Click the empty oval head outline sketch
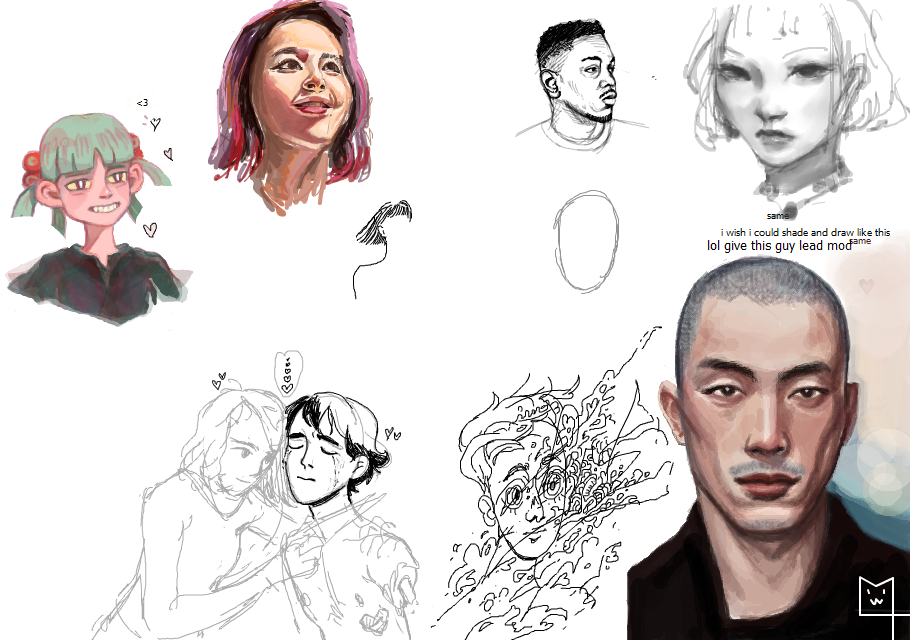The height and width of the screenshot is (640, 910). click(581, 241)
